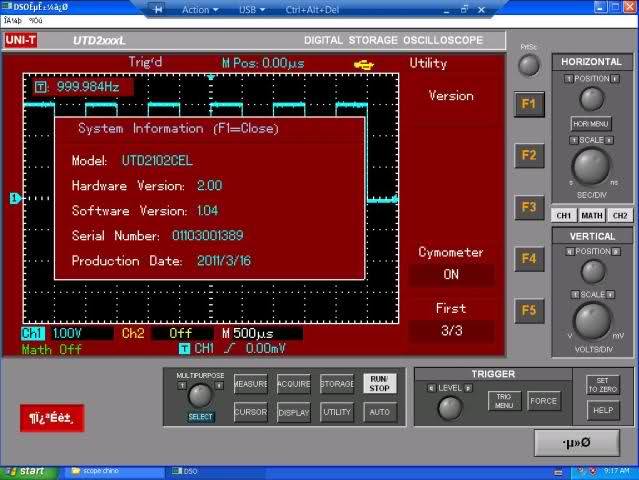This screenshot has width=639, height=480.
Task: Click the F5 page softkey
Action: pos(529,310)
